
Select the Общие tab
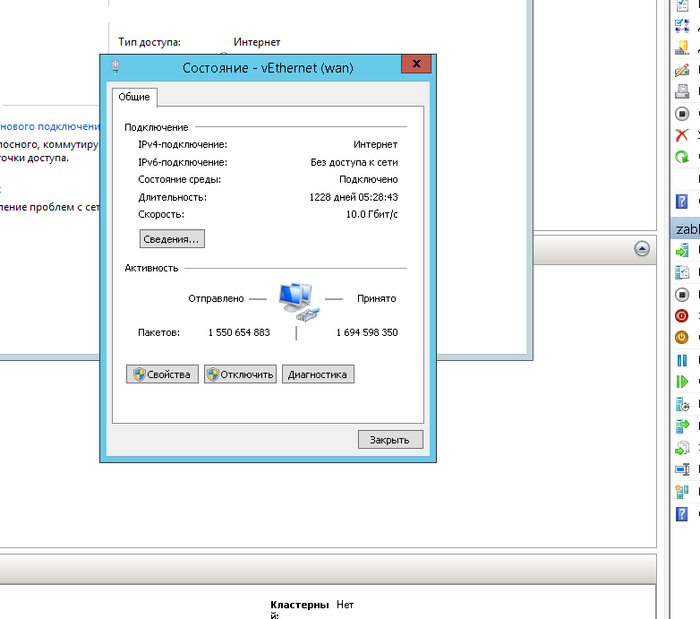pos(134,97)
